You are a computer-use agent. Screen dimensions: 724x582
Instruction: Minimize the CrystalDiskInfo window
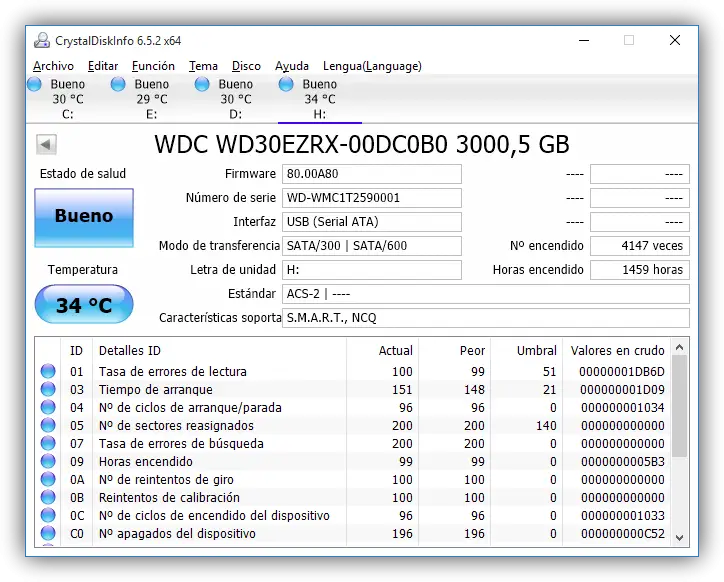point(584,40)
